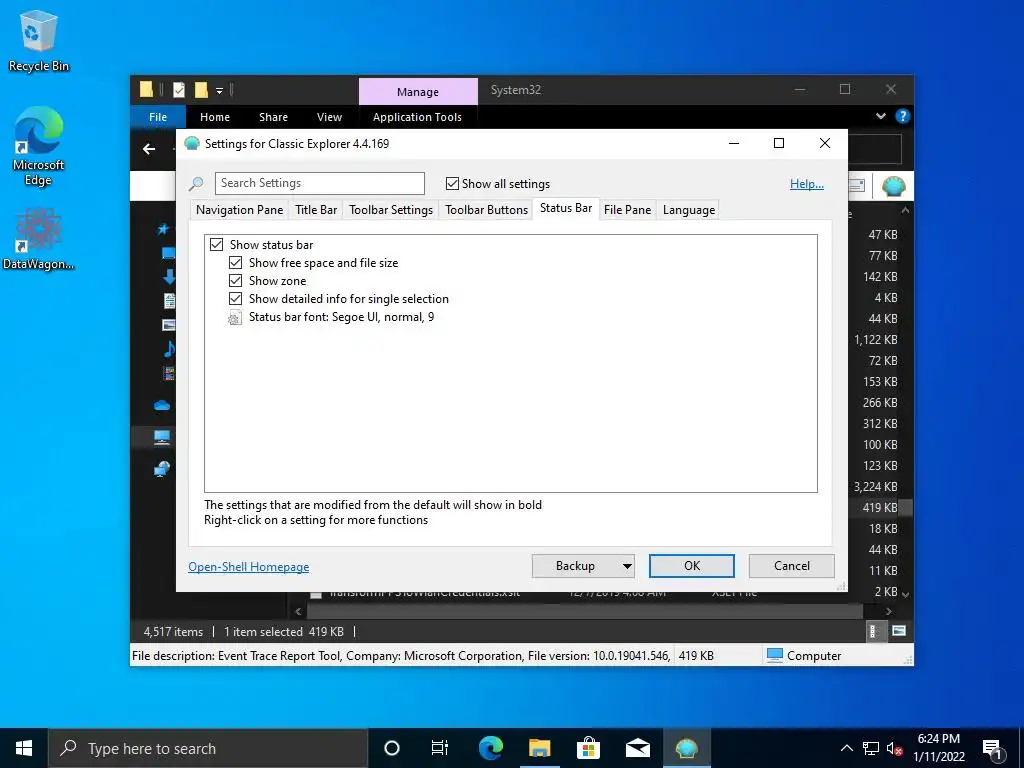This screenshot has width=1024, height=768.
Task: Click the Quick access star in navigation pane
Action: [x=163, y=229]
